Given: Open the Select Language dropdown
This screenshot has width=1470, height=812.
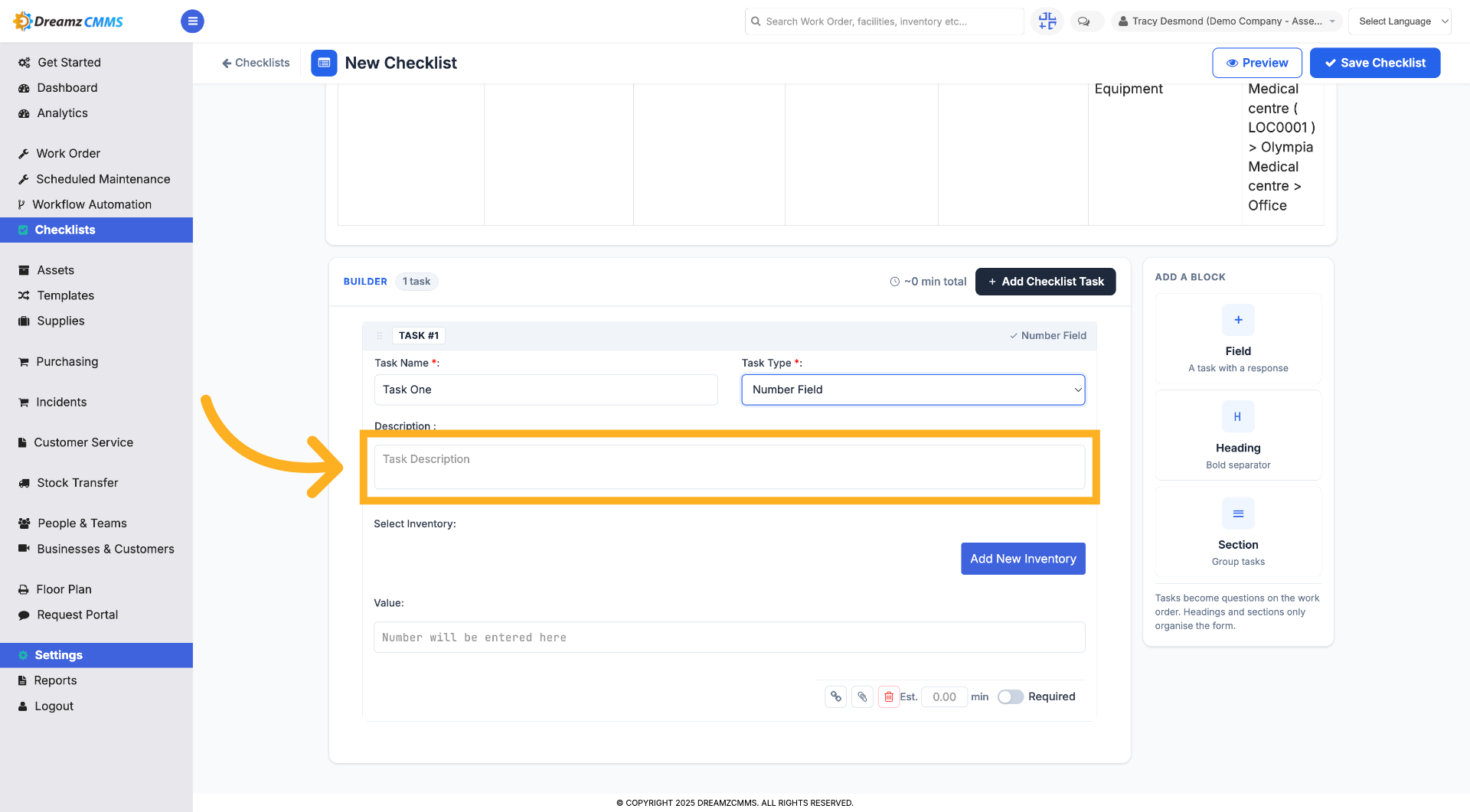Looking at the screenshot, I should (x=1400, y=21).
